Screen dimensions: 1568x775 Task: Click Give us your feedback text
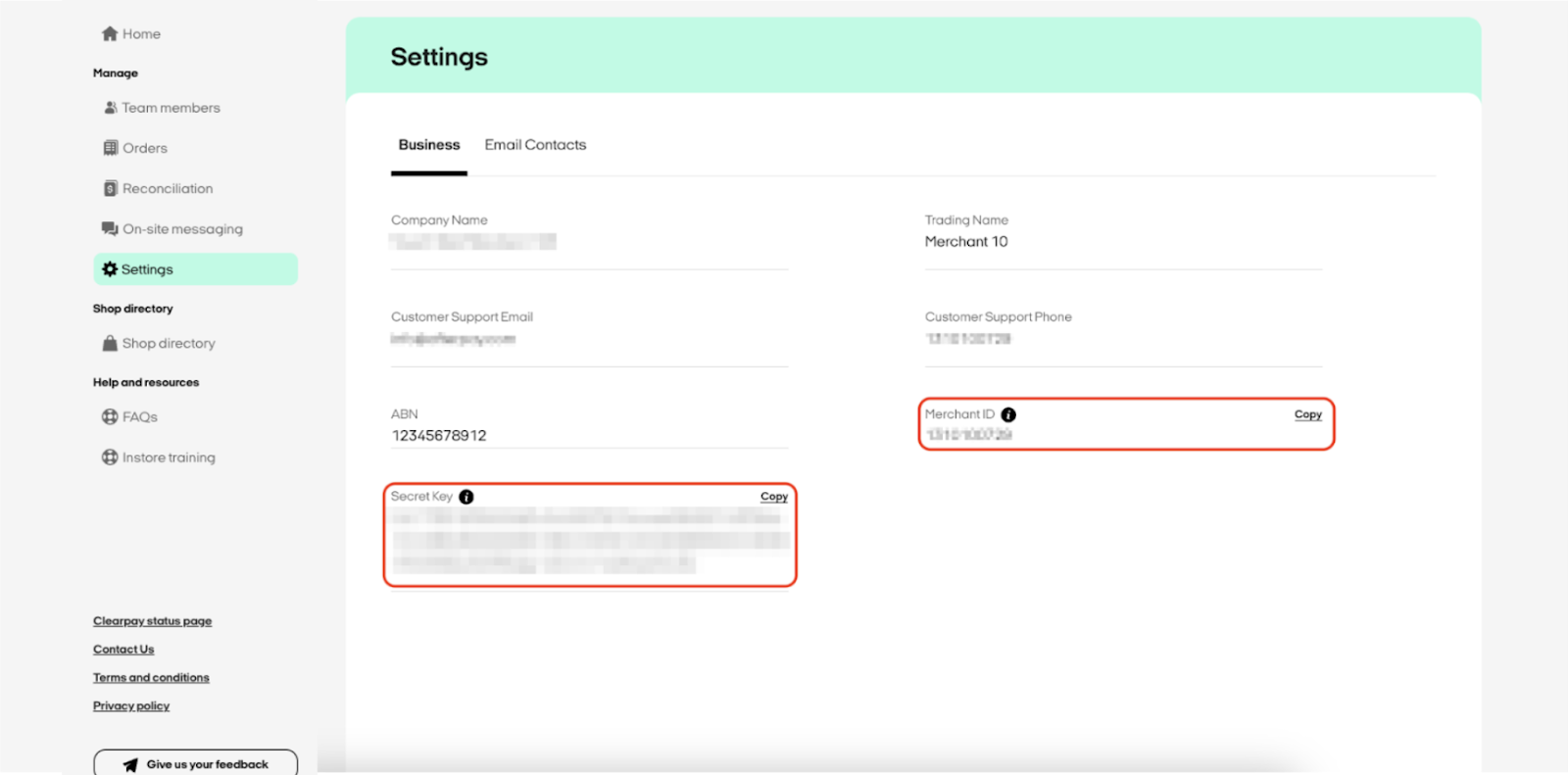(x=208, y=764)
